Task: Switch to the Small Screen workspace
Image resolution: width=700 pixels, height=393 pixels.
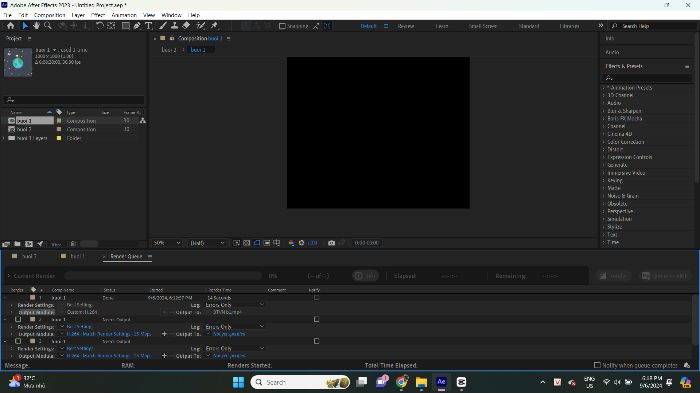Action: pos(483,26)
